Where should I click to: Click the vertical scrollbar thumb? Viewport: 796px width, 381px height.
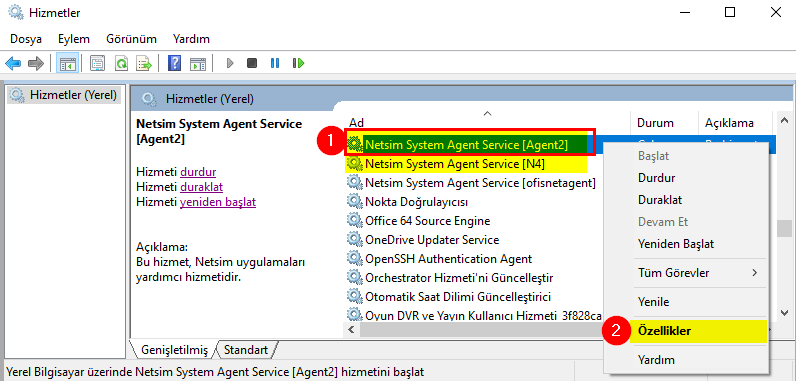[x=785, y=228]
